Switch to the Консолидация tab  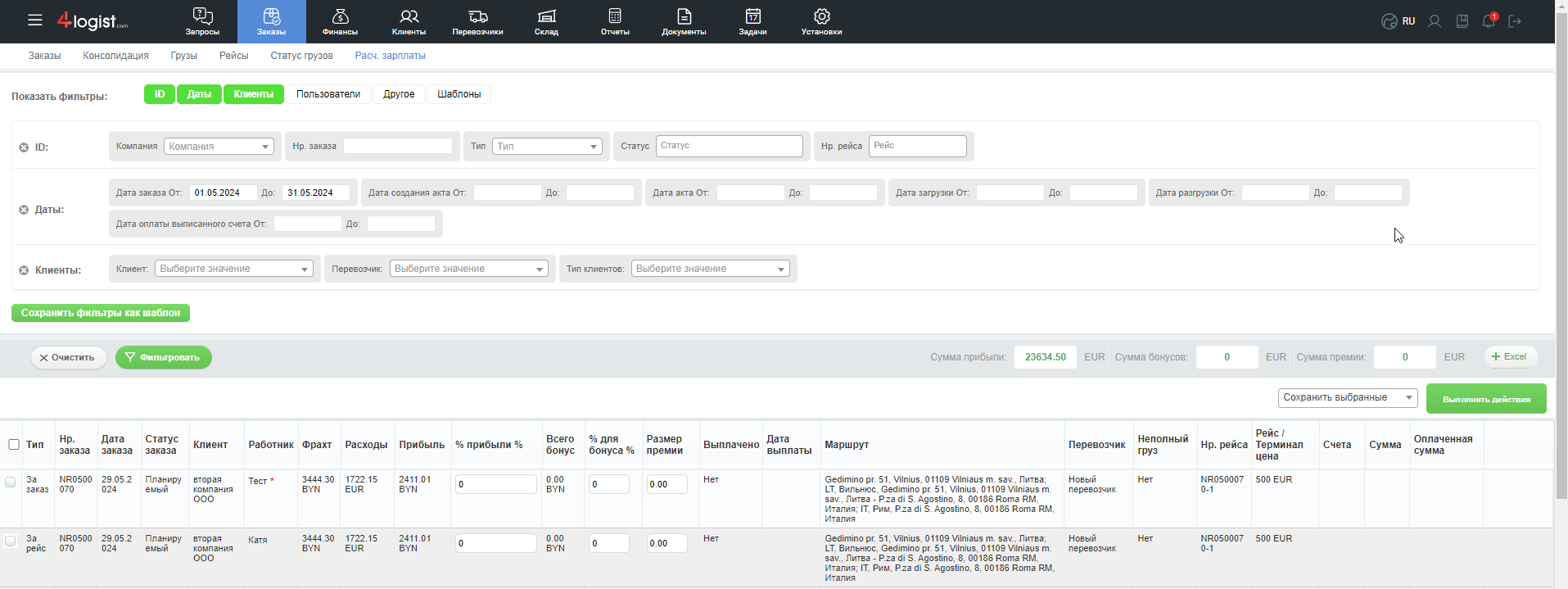(x=115, y=56)
